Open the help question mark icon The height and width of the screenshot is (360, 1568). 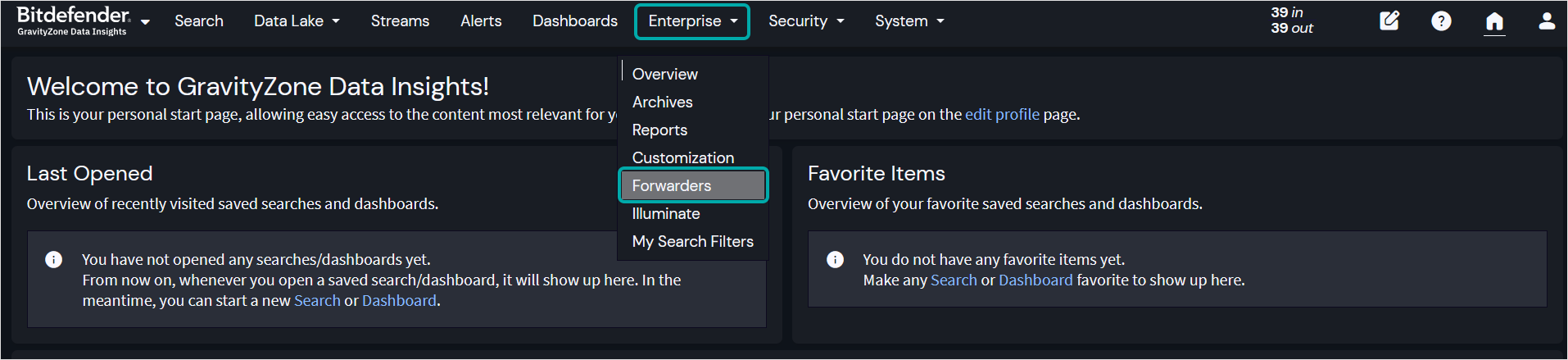click(1441, 21)
